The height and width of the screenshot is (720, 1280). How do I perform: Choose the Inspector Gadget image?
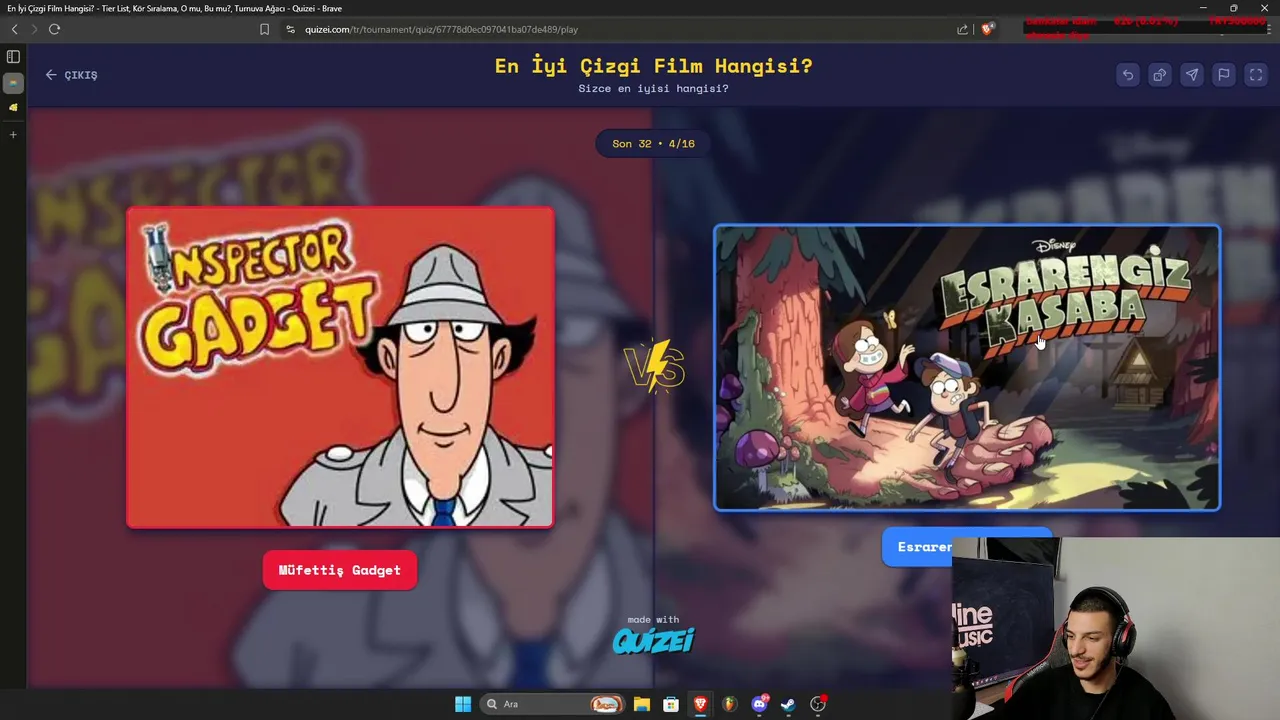(x=340, y=367)
